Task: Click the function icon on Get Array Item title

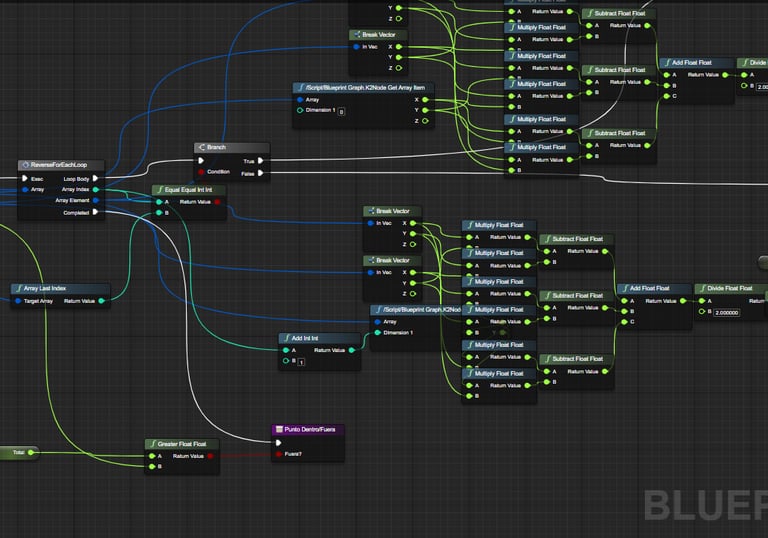Action: point(301,87)
